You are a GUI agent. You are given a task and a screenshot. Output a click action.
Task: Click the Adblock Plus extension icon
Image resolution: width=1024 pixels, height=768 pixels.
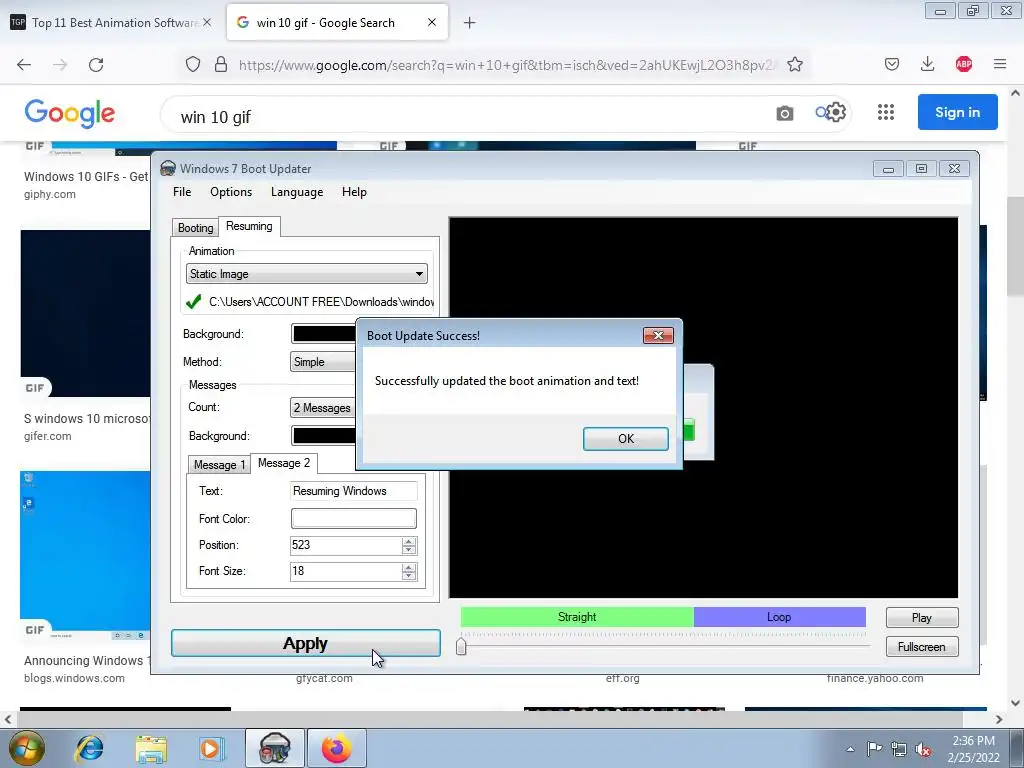(964, 64)
